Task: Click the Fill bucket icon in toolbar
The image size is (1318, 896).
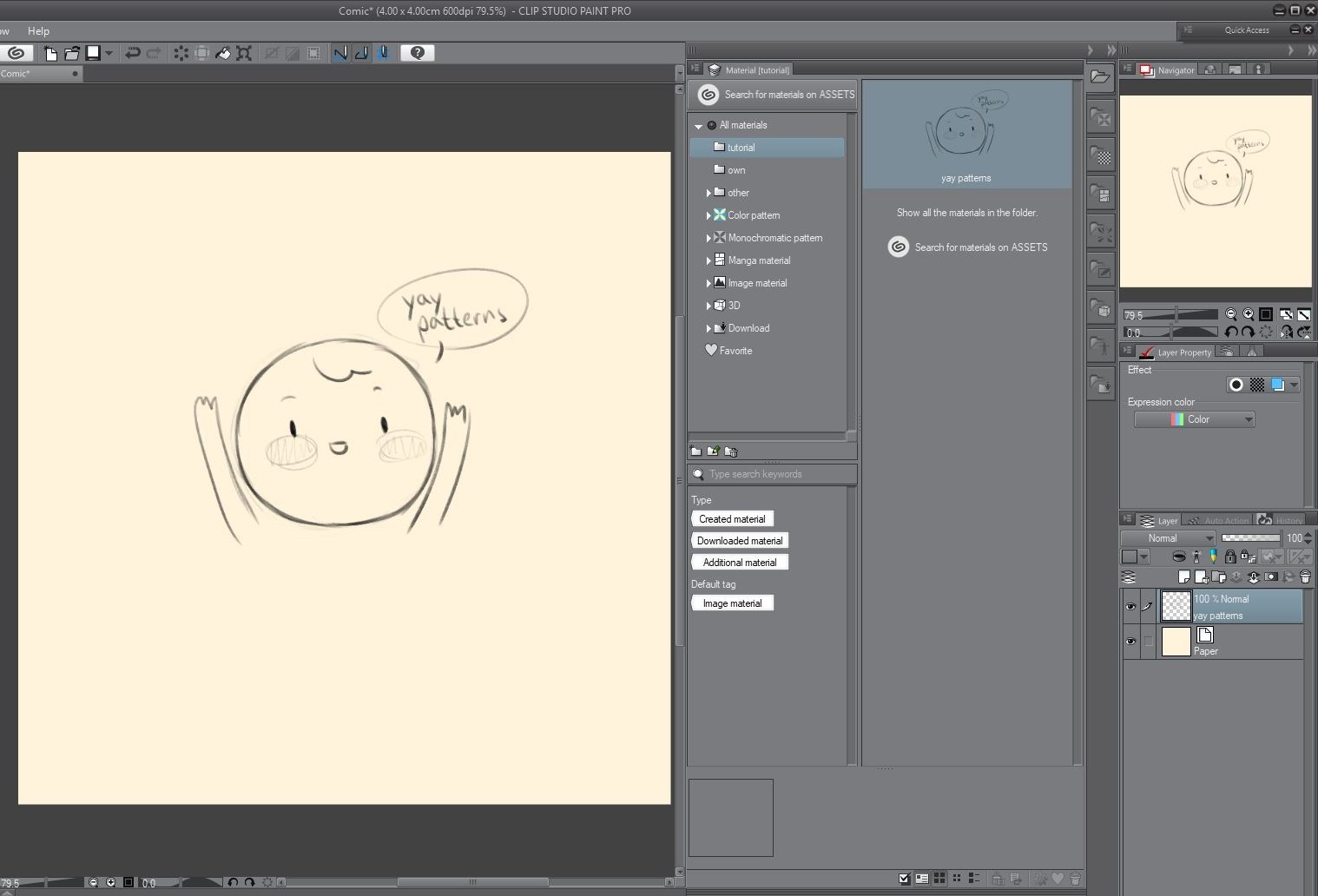Action: pyautogui.click(x=223, y=53)
